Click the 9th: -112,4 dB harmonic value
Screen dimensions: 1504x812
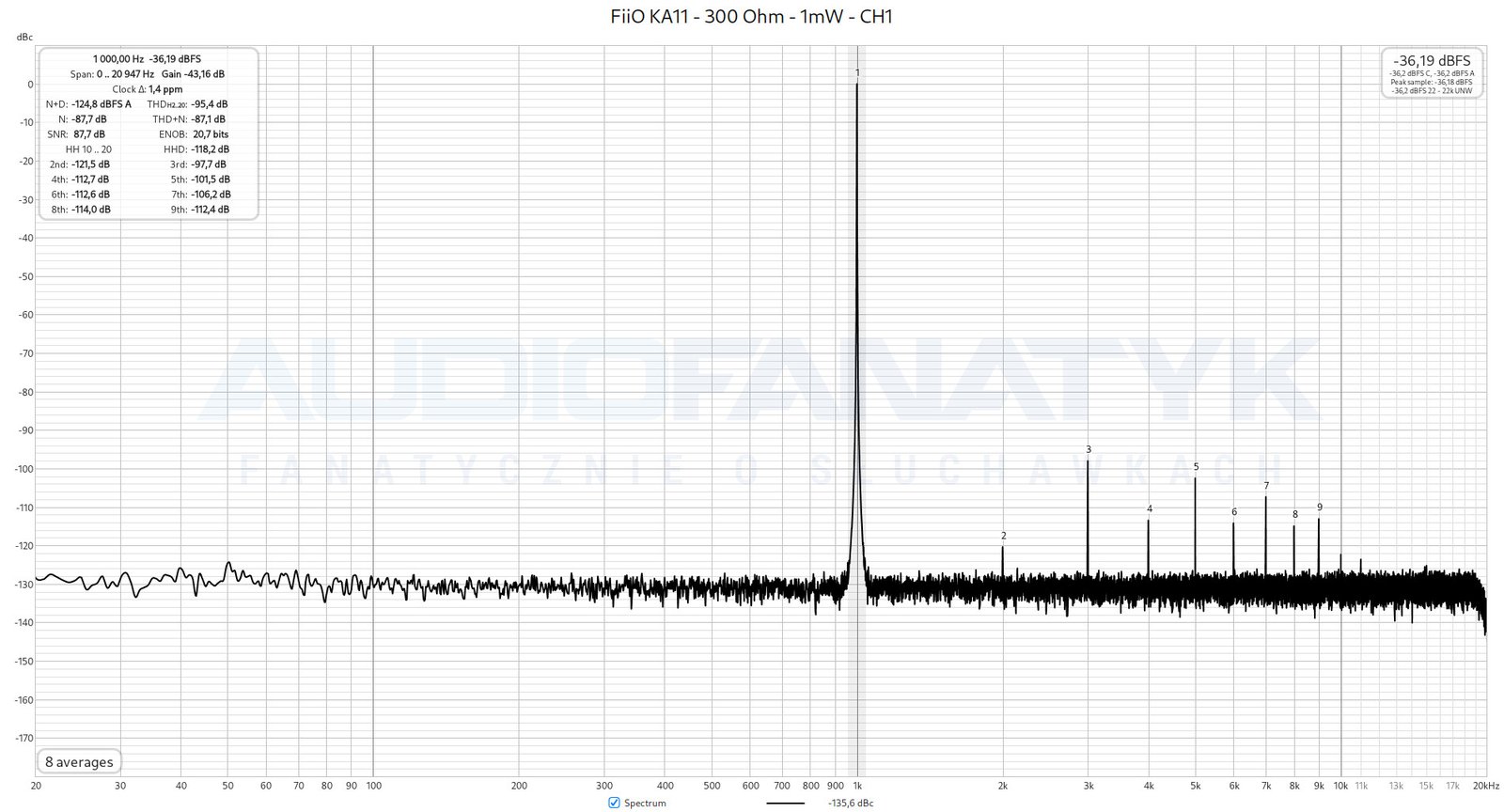pos(199,210)
